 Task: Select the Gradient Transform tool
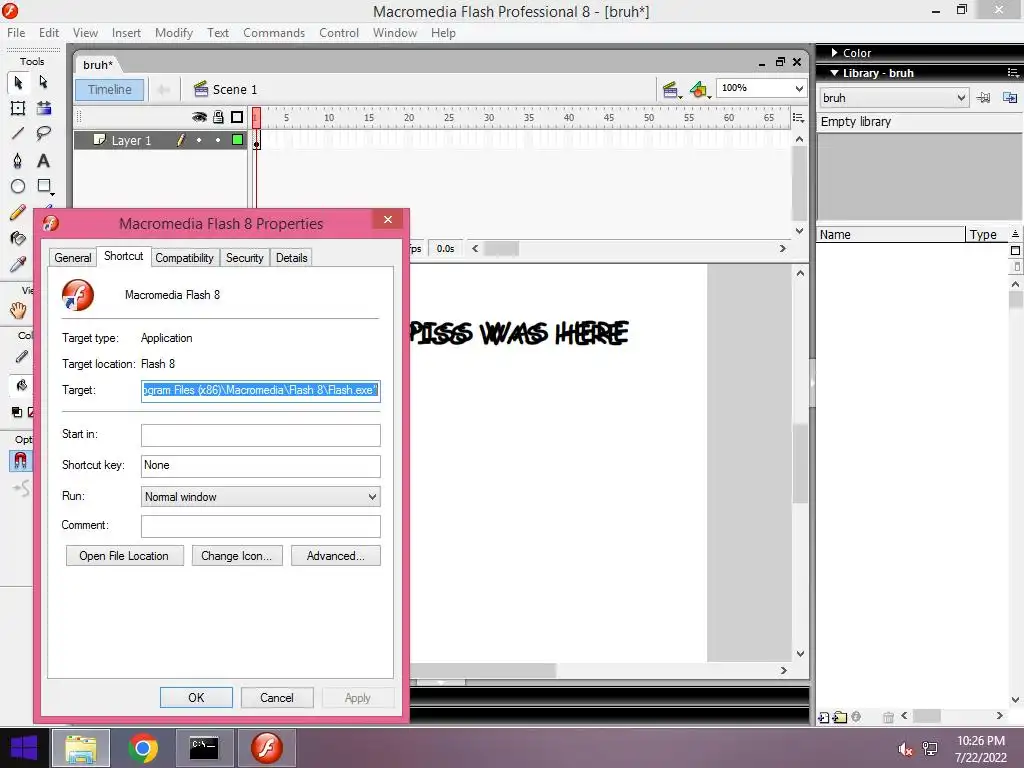click(x=44, y=108)
